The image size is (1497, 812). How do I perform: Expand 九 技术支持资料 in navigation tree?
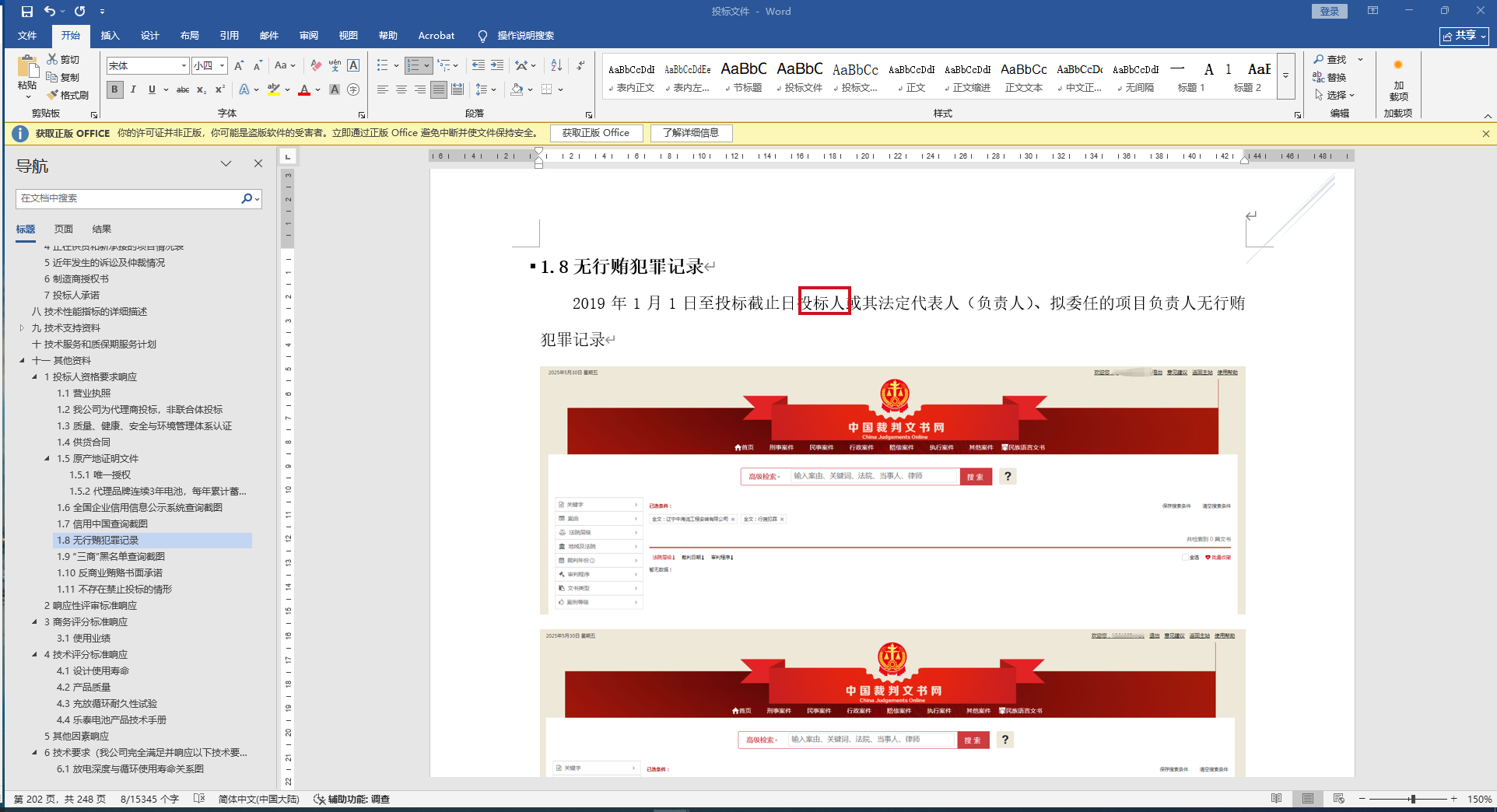tap(22, 328)
